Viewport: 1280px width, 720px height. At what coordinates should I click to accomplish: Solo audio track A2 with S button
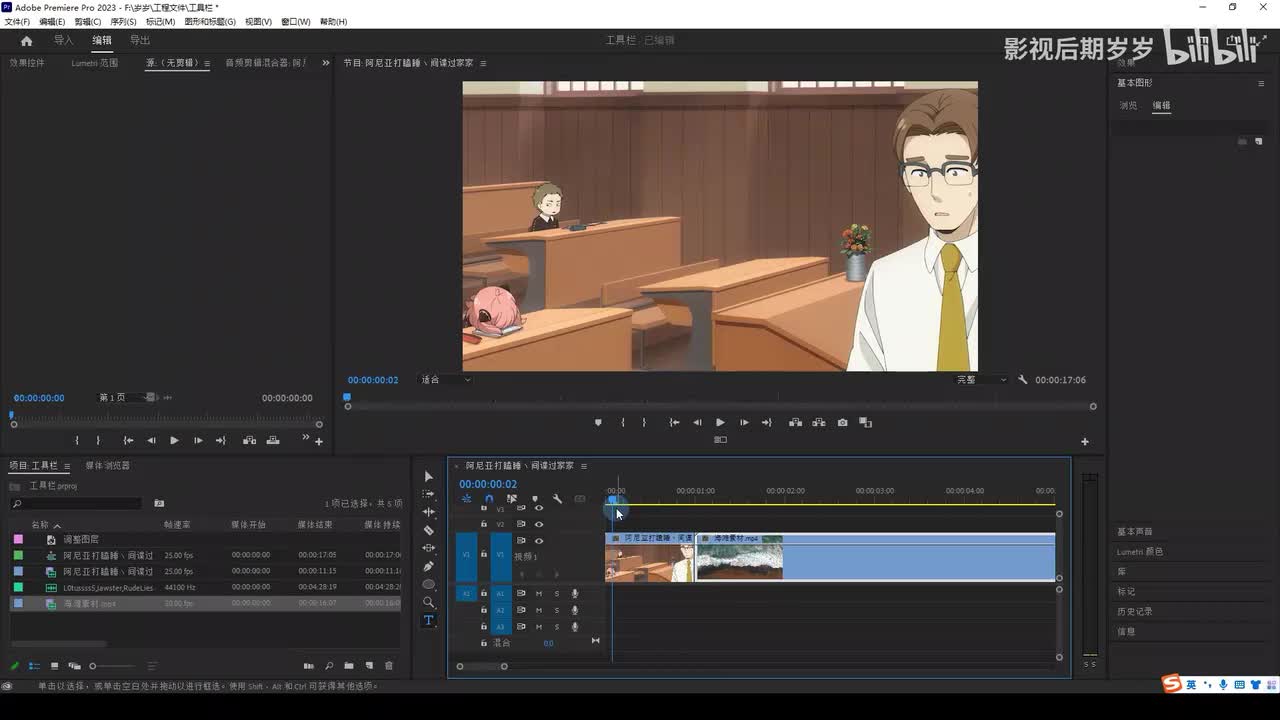click(557, 610)
